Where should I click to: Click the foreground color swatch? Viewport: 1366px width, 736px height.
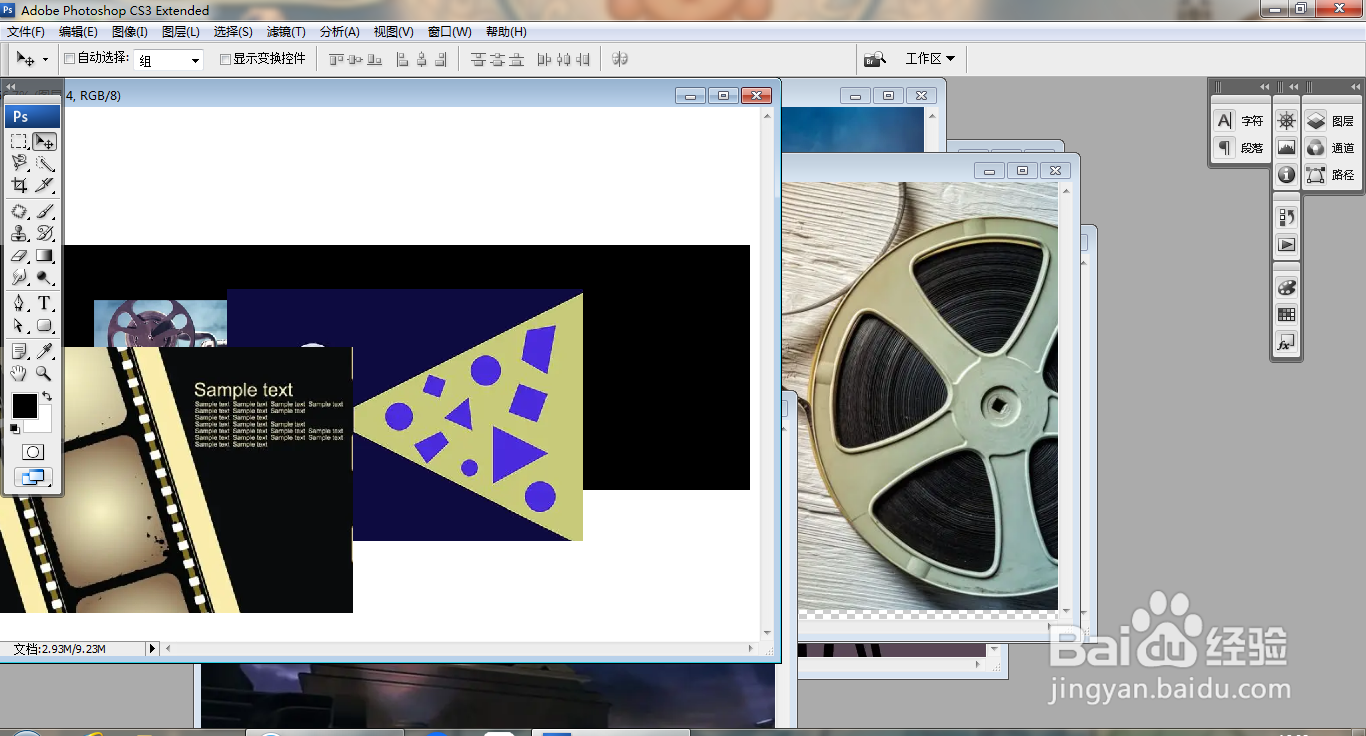[x=24, y=406]
